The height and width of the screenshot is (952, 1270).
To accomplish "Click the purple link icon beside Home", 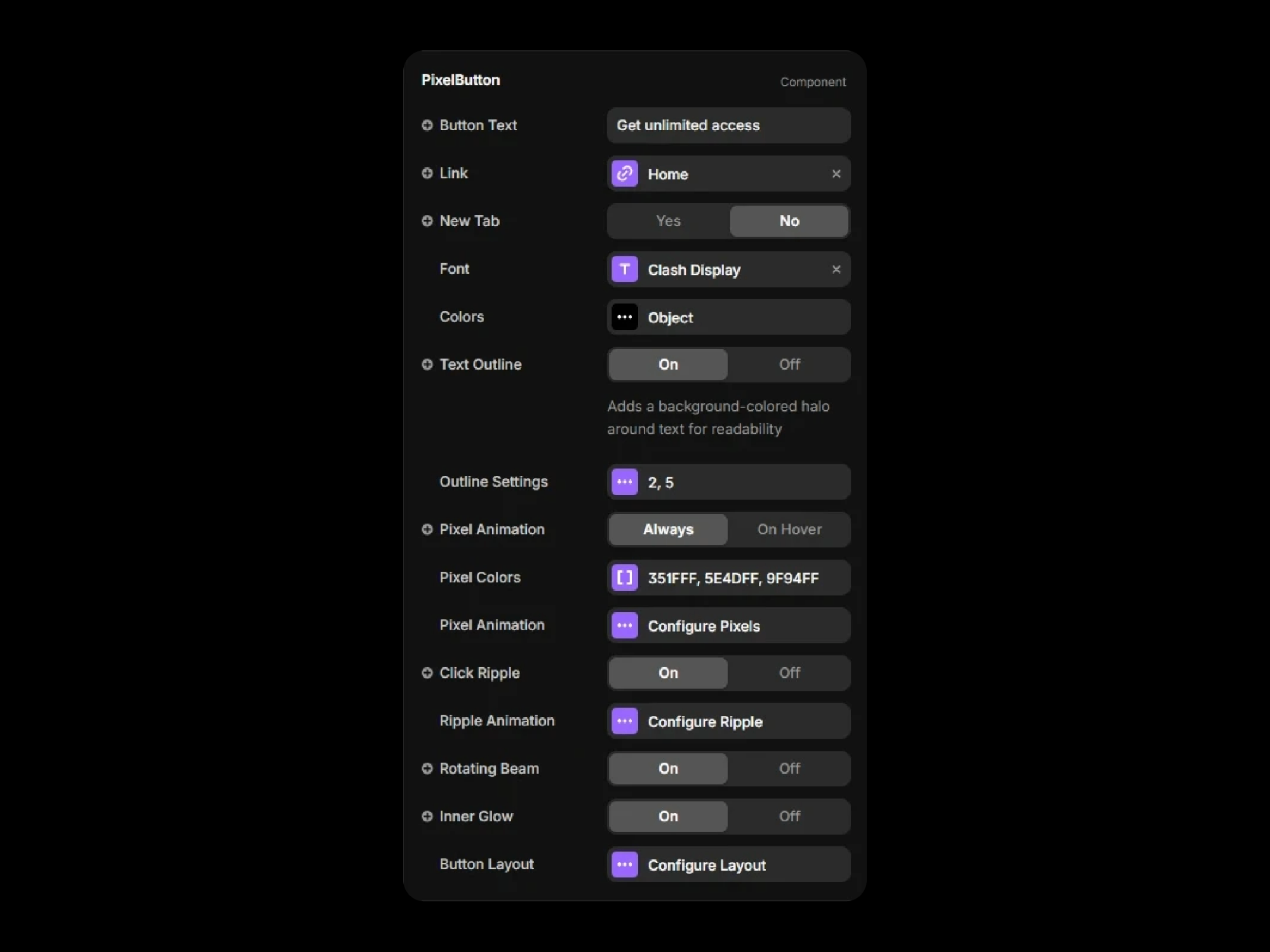I will pos(624,173).
